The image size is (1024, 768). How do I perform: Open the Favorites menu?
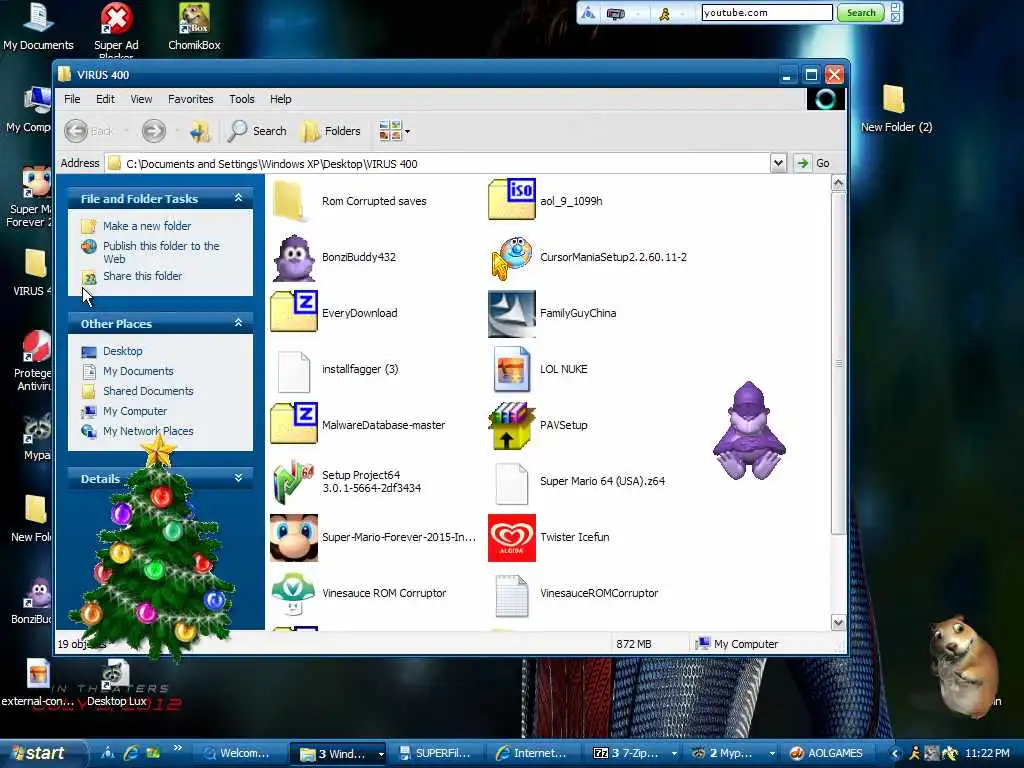point(191,99)
